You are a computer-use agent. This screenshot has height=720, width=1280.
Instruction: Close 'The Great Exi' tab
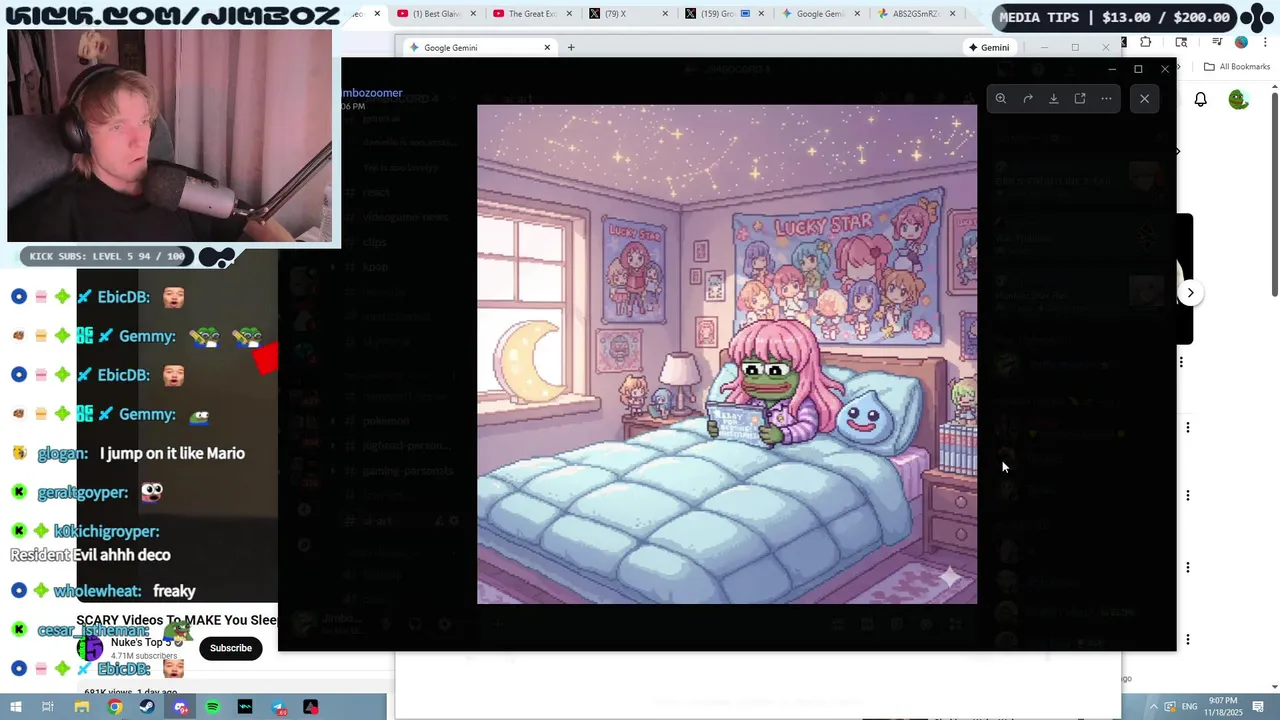tap(569, 14)
